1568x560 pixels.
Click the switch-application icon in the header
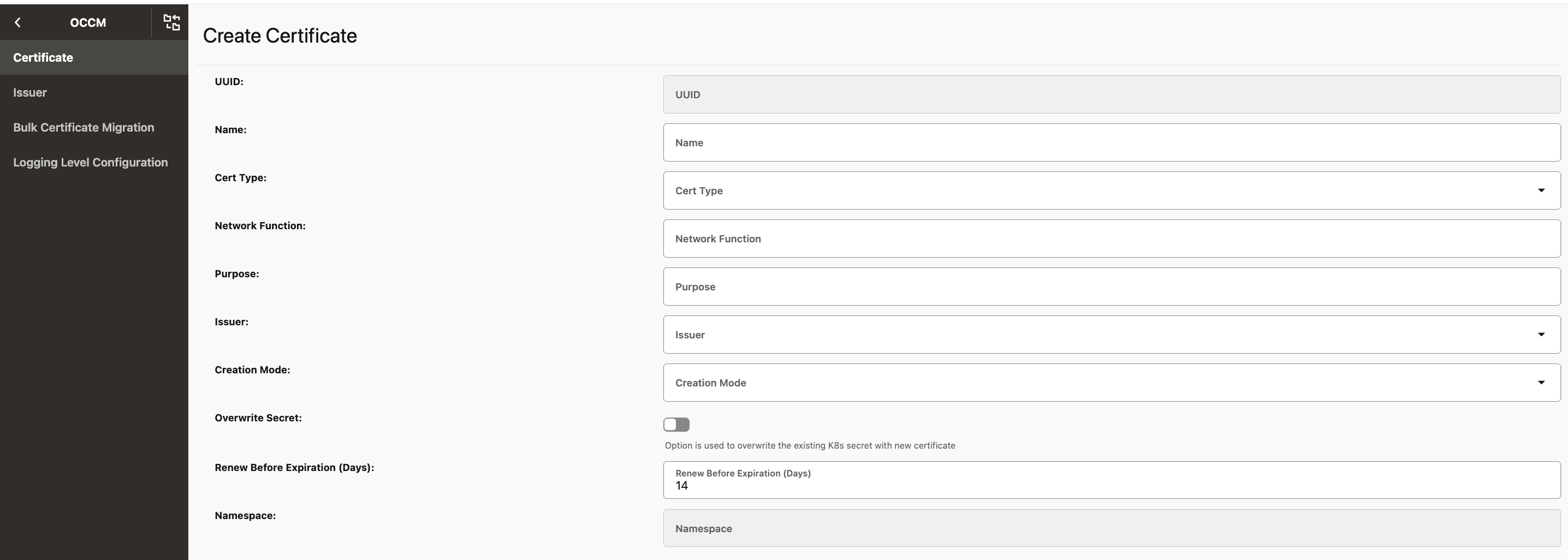coord(171,22)
